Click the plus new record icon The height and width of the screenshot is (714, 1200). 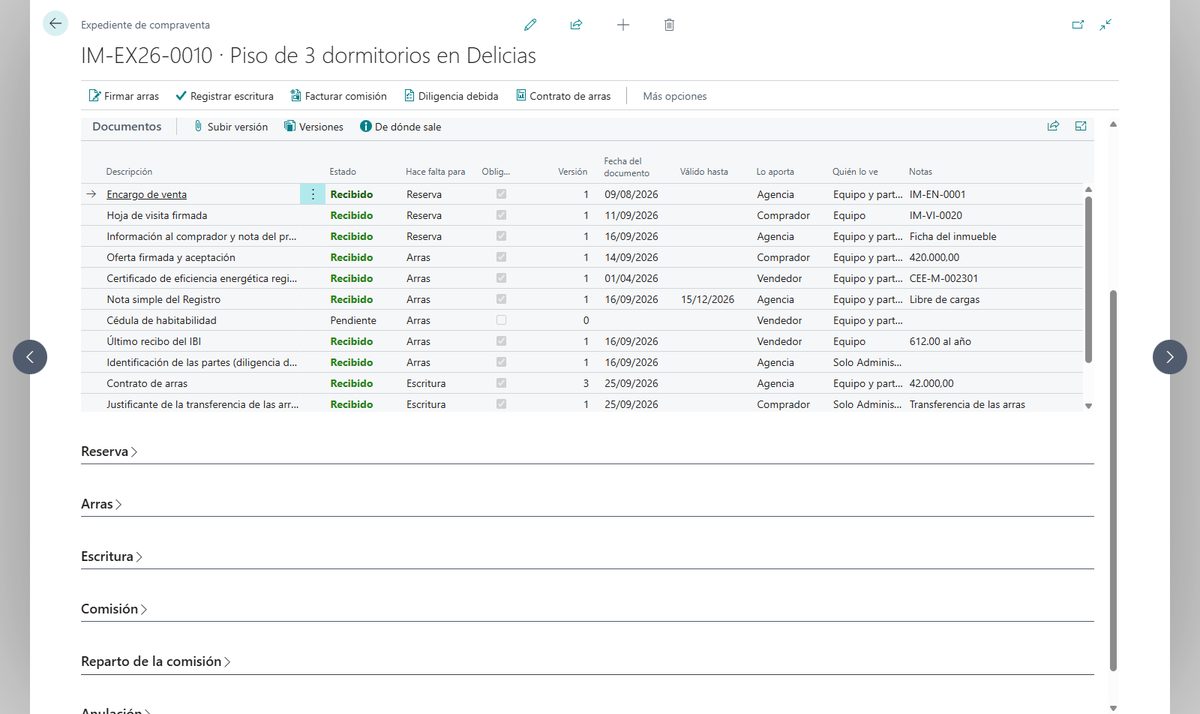coord(623,25)
